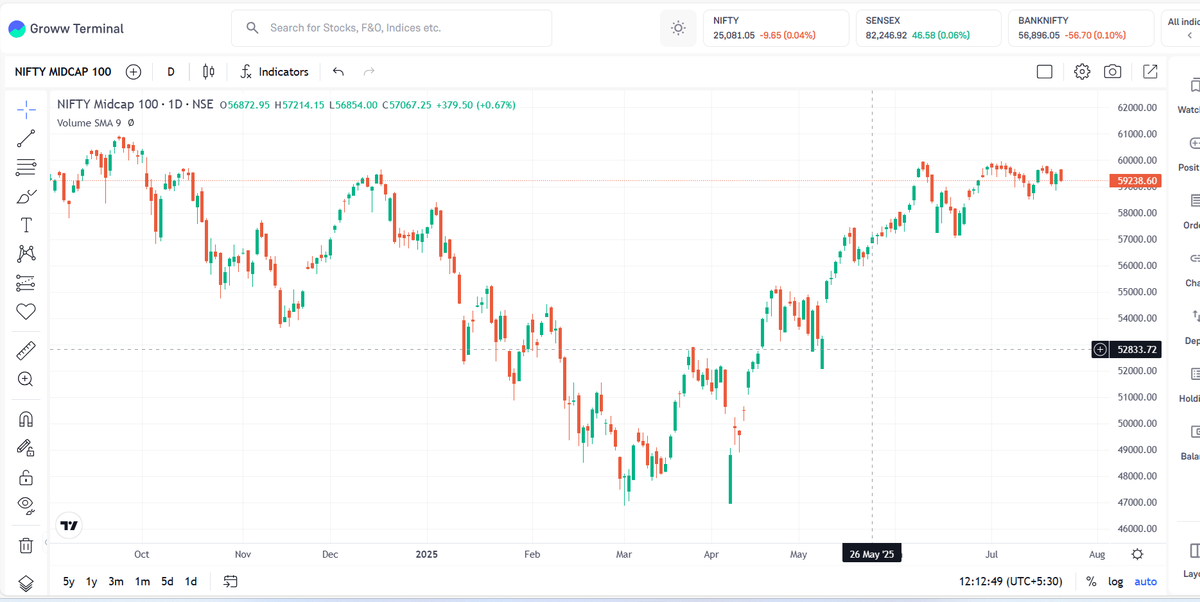Open chart settings gear icon
This screenshot has width=1200, height=602.
tap(1082, 72)
